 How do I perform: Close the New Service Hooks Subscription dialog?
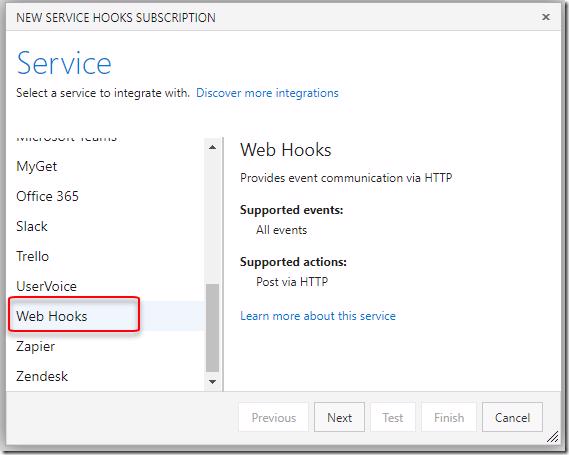(545, 17)
